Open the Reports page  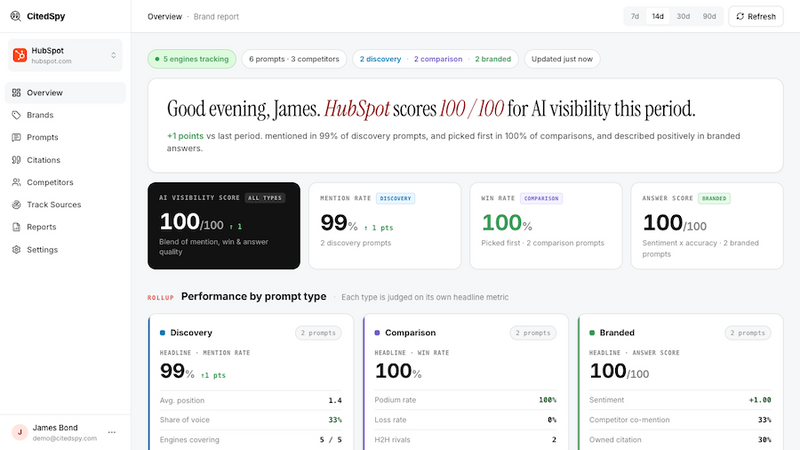[x=65, y=227]
